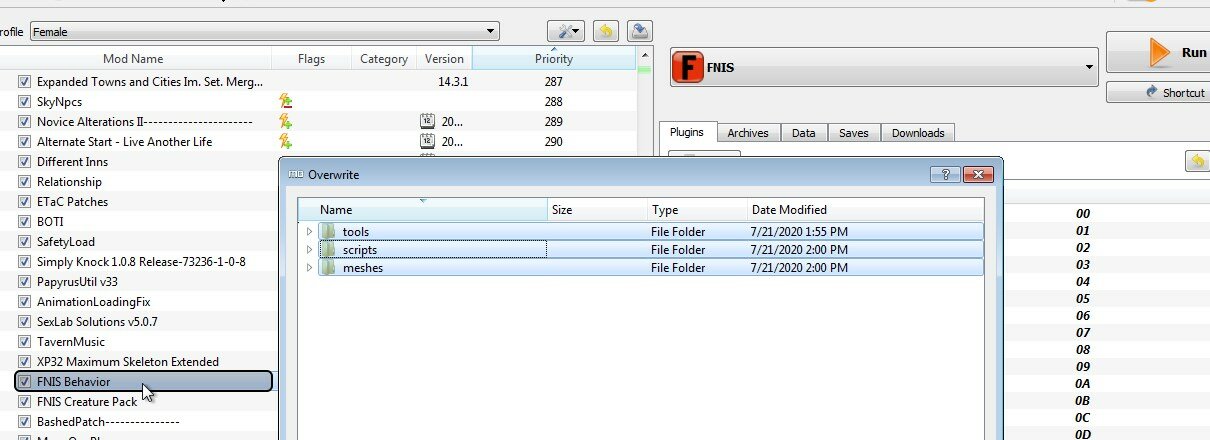Viewport: 1210px width, 440px height.
Task: Expand the meshes folder in Overwrite
Action: 310,268
